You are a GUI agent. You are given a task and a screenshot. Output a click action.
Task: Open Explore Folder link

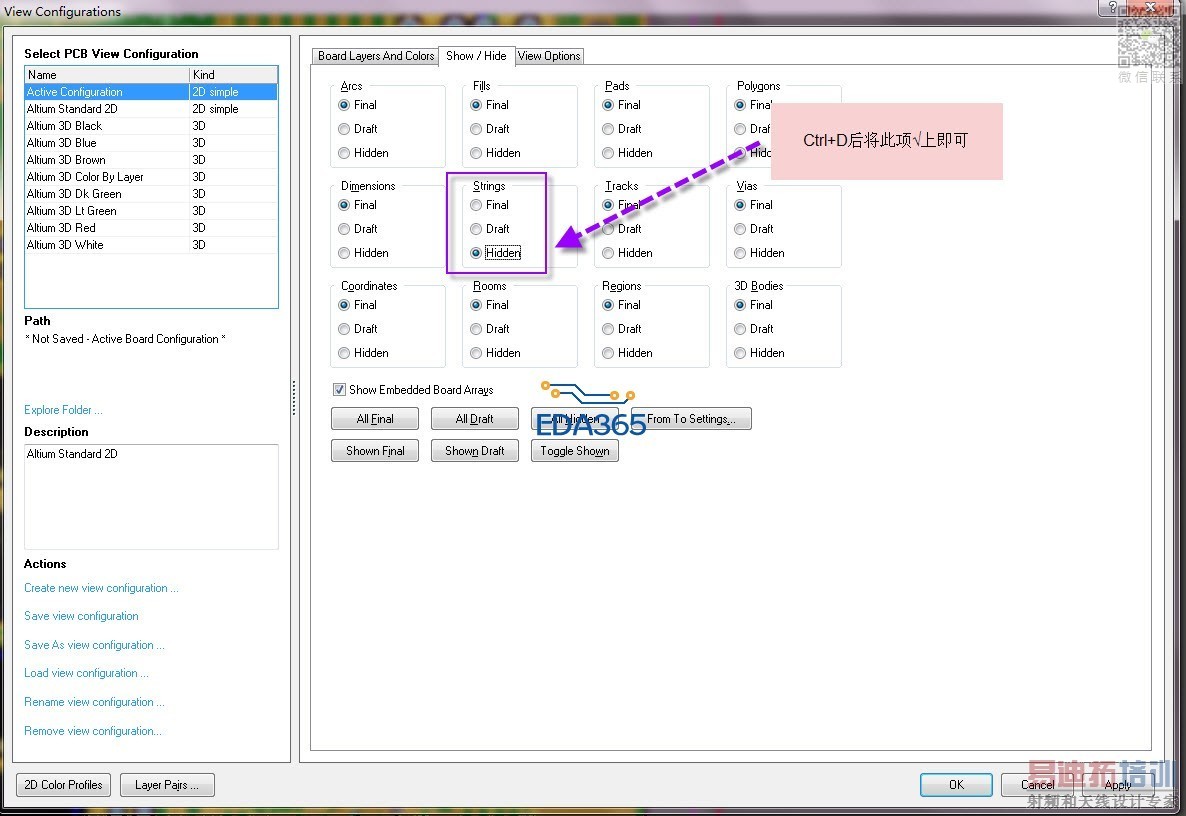(x=63, y=410)
